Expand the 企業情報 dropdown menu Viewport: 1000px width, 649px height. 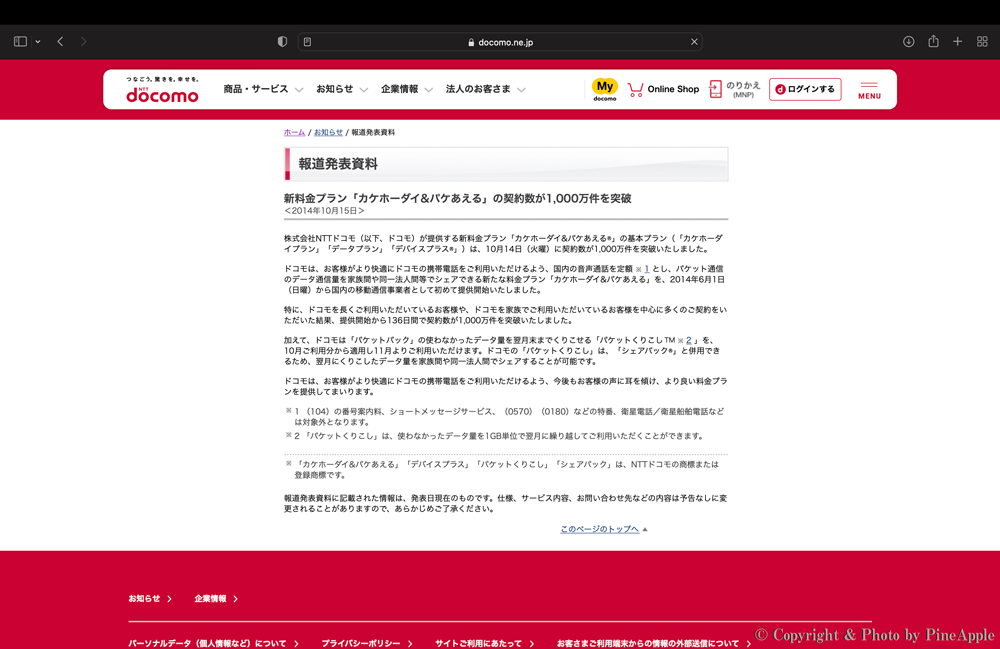click(x=406, y=89)
